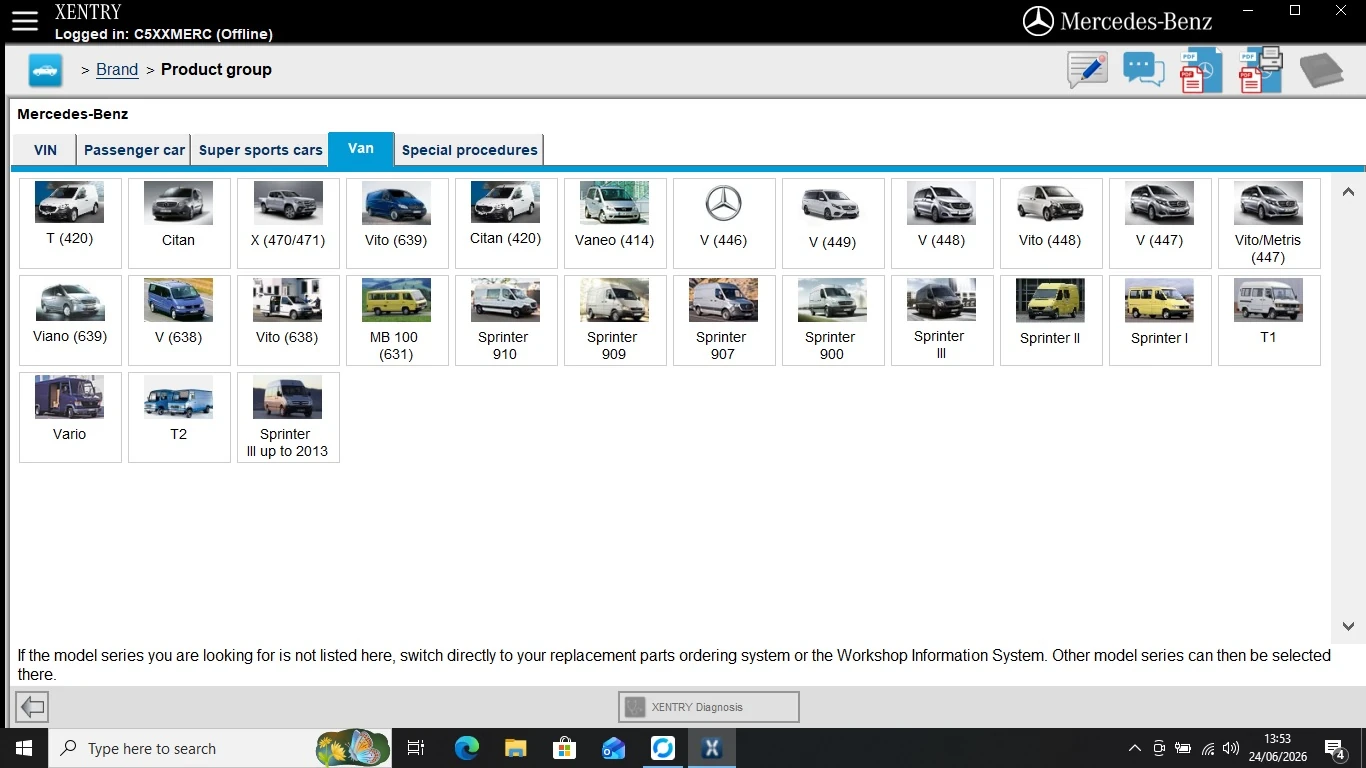Pick the T1 van tile
Viewport: 1366px width, 768px height.
coord(1269,320)
